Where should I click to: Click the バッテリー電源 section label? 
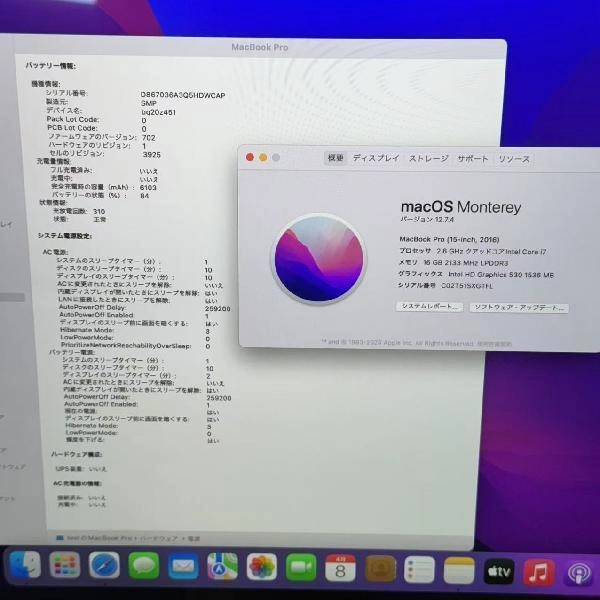click(x=72, y=352)
